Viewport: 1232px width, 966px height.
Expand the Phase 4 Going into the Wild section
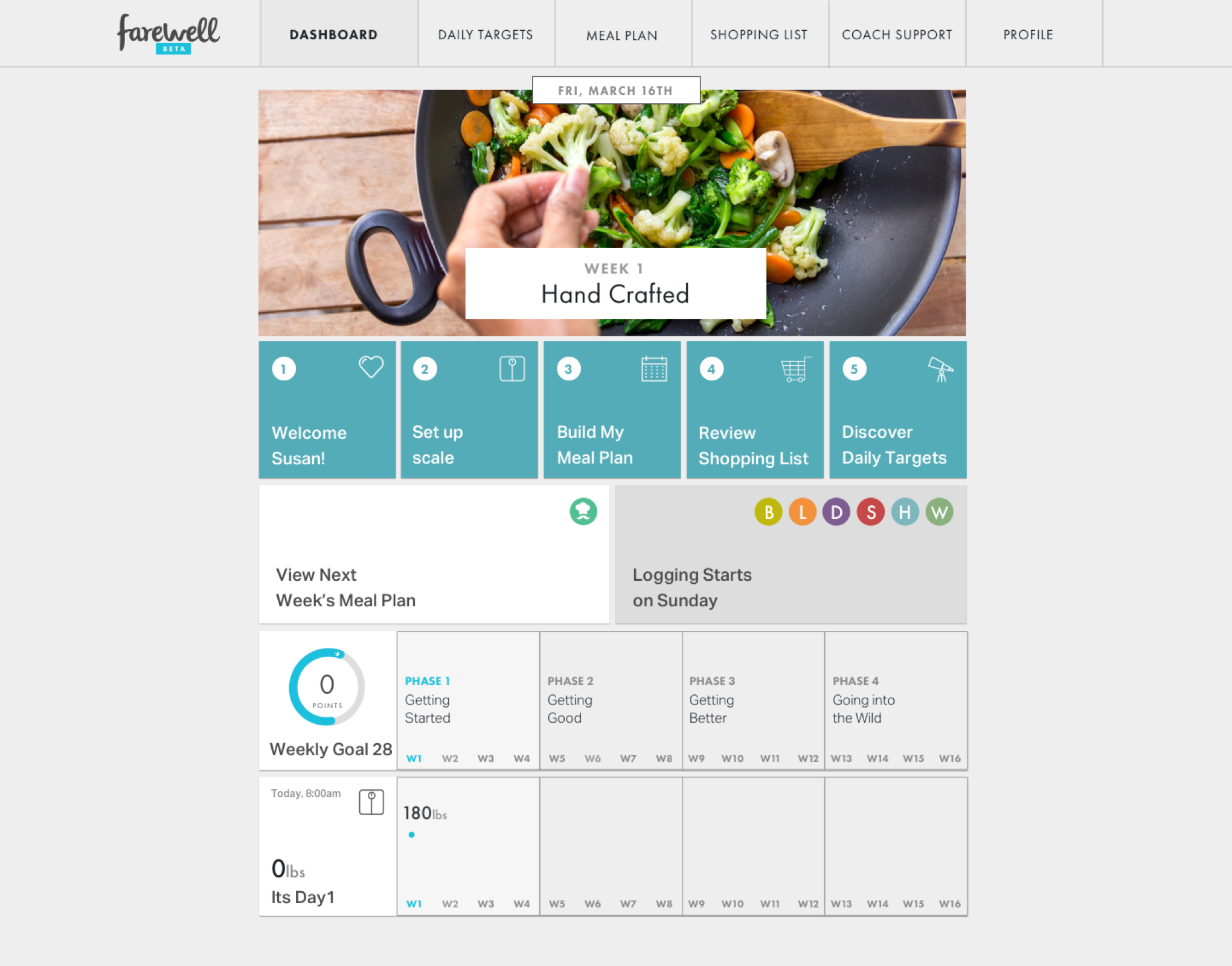pyautogui.click(x=894, y=700)
